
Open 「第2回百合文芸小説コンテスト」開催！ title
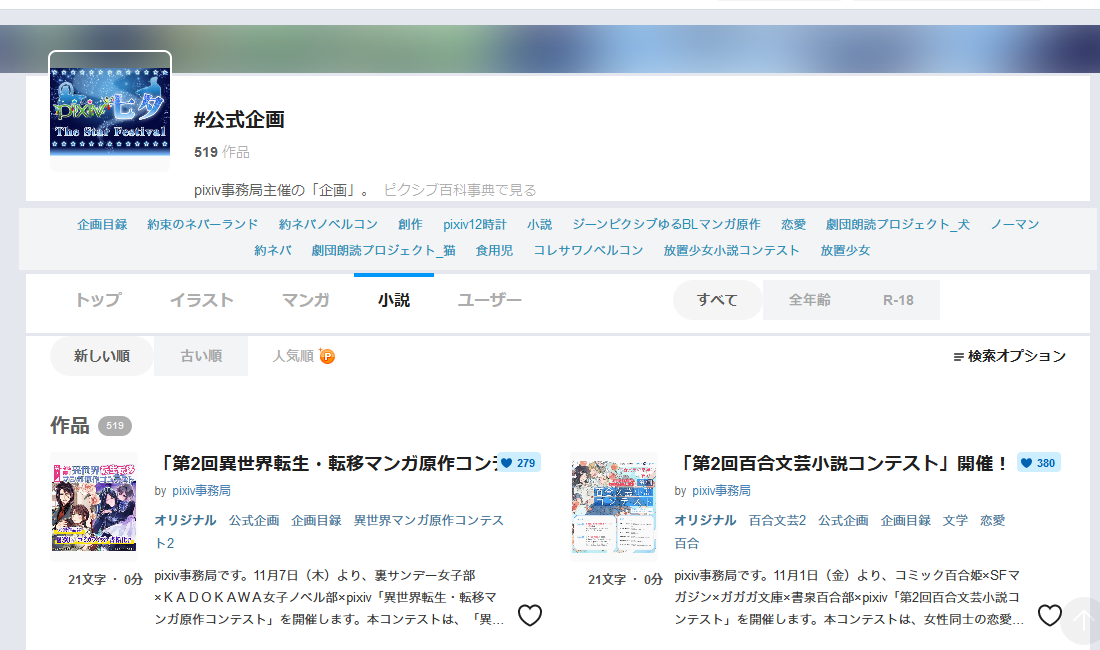(843, 463)
